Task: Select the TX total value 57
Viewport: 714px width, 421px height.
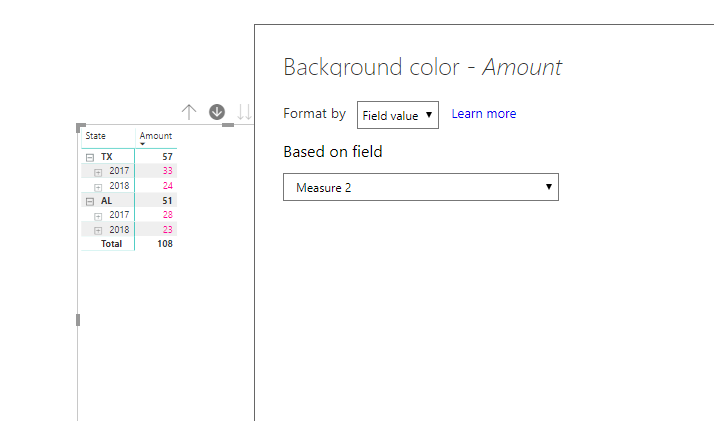Action: [x=167, y=157]
